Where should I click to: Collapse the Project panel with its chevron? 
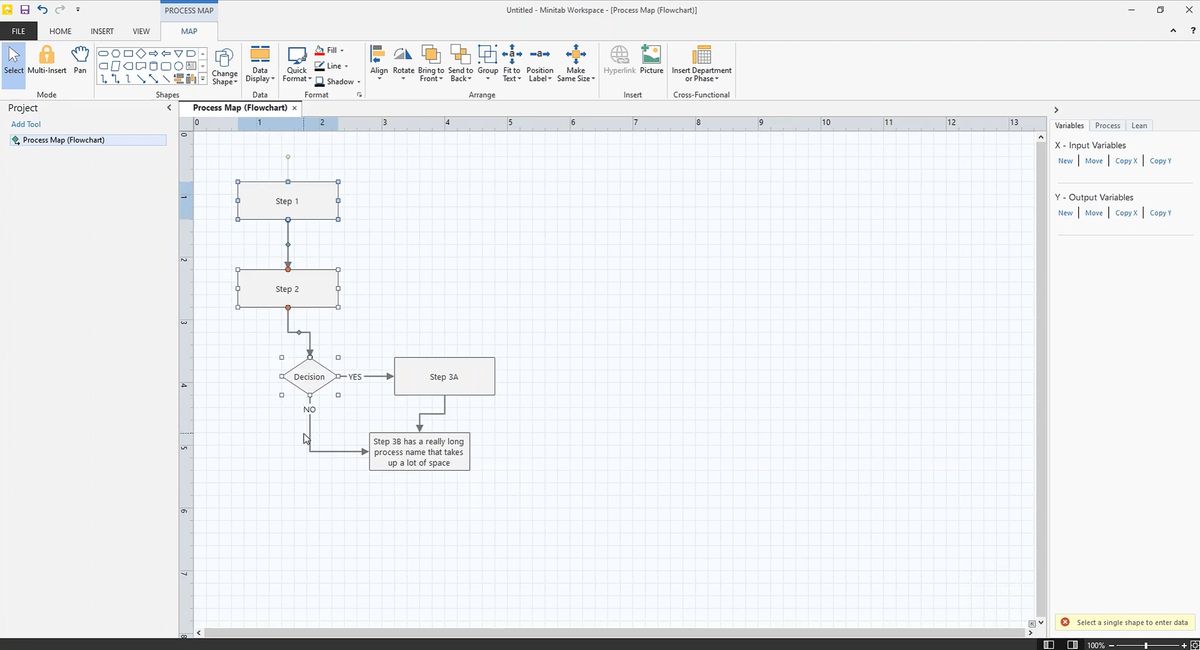coord(169,107)
